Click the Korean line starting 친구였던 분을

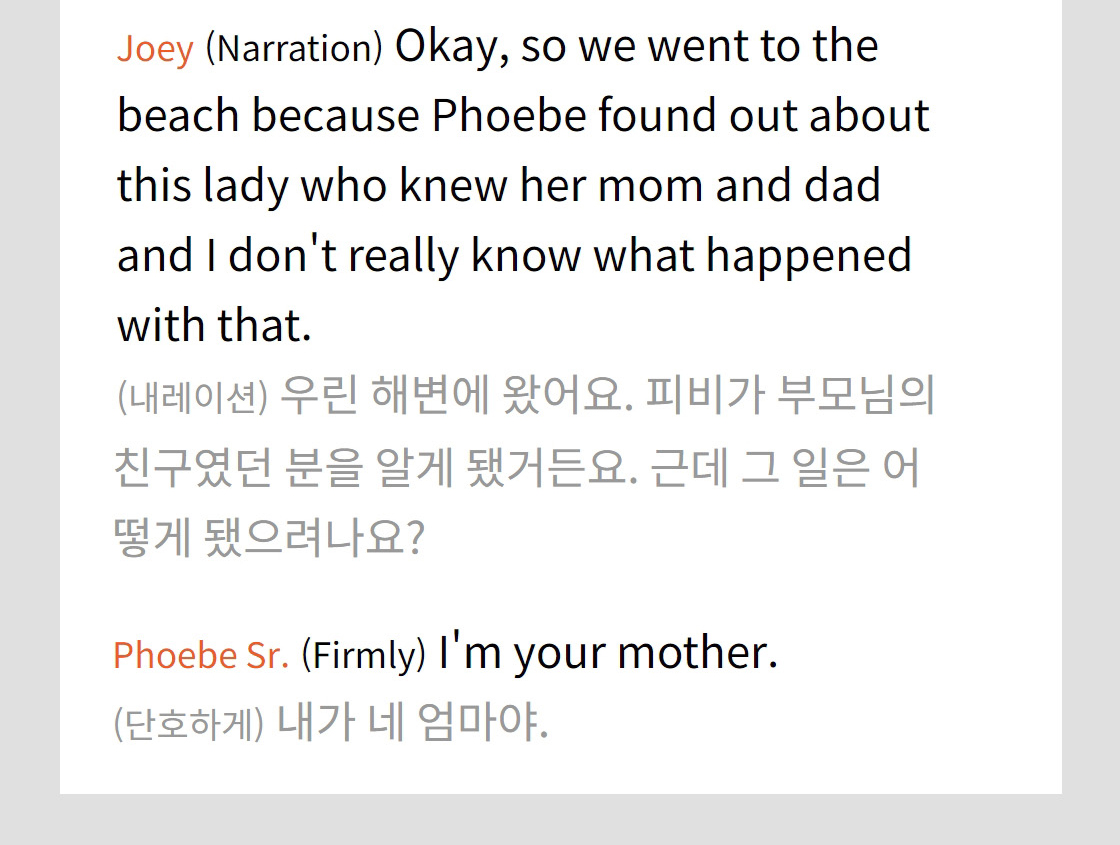coord(516,467)
